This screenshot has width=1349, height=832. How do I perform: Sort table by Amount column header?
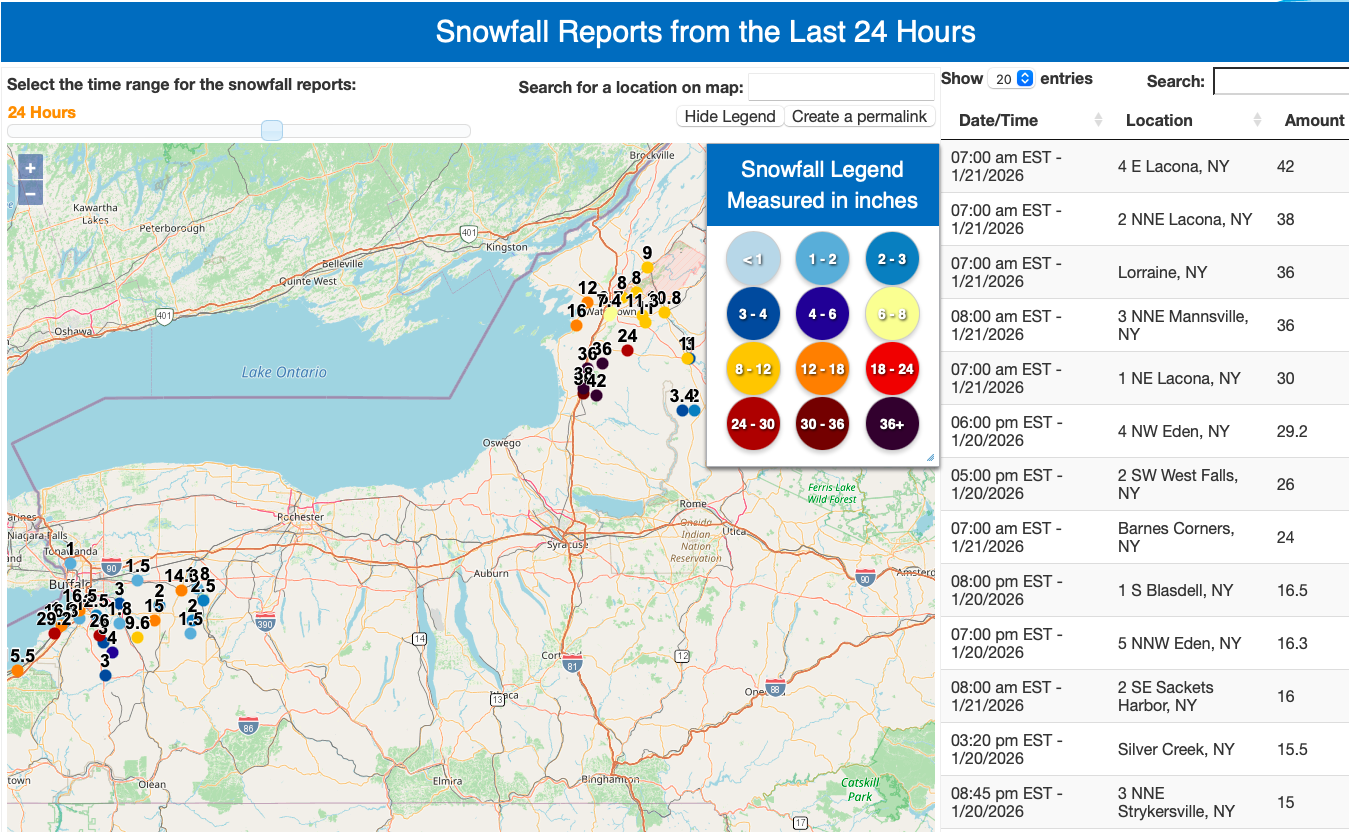pyautogui.click(x=1313, y=120)
